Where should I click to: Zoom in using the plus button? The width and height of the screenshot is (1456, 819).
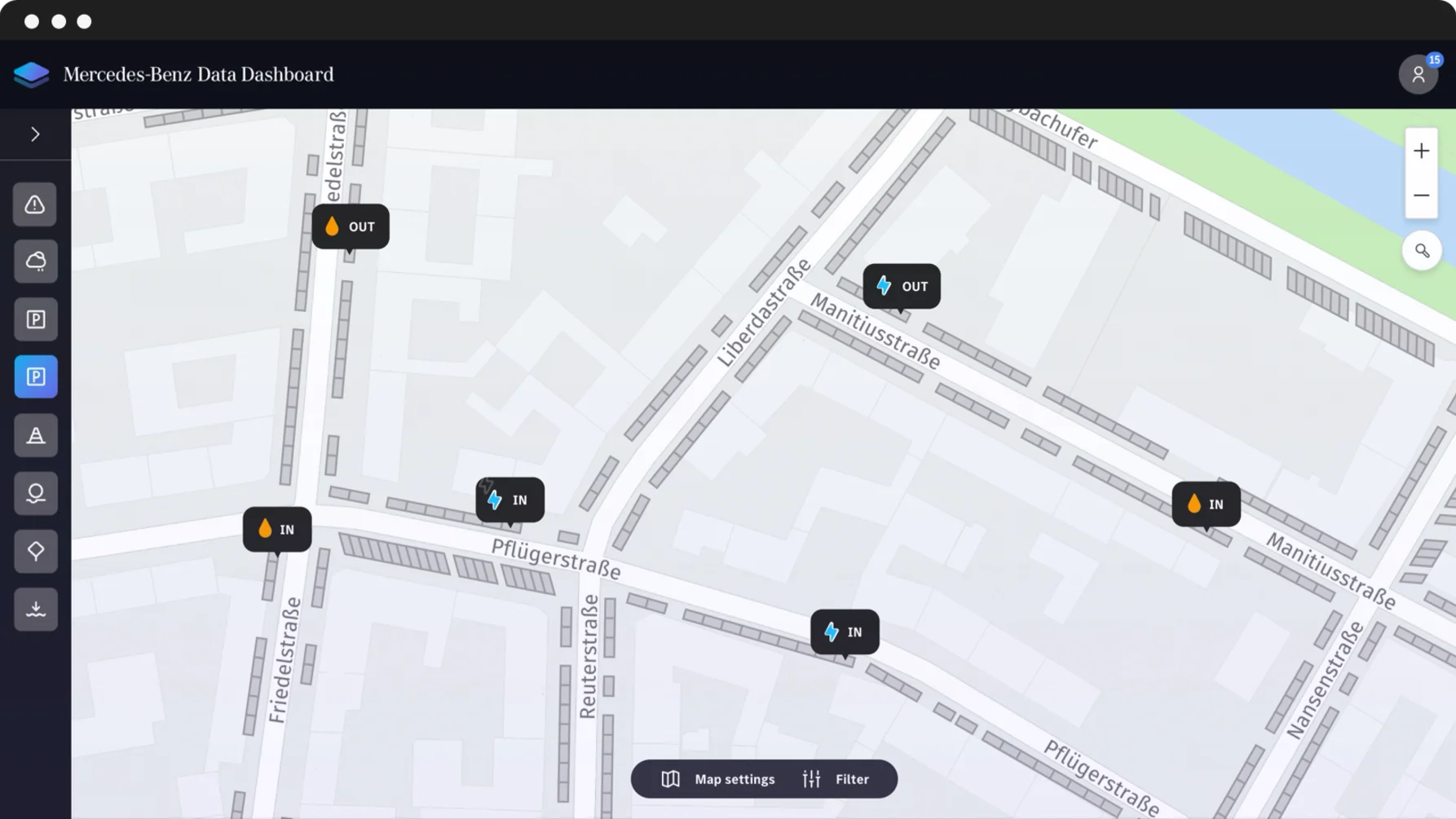(1421, 150)
